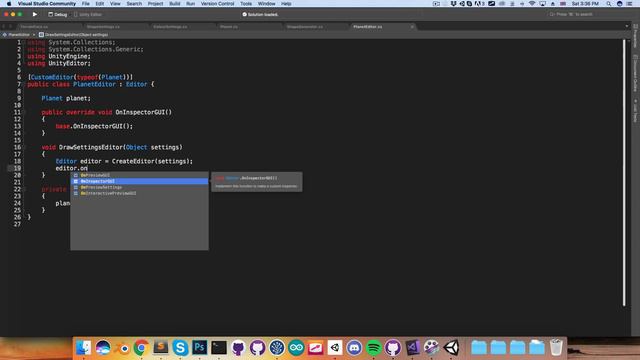Open Terminal from the dock

[x=219, y=348]
